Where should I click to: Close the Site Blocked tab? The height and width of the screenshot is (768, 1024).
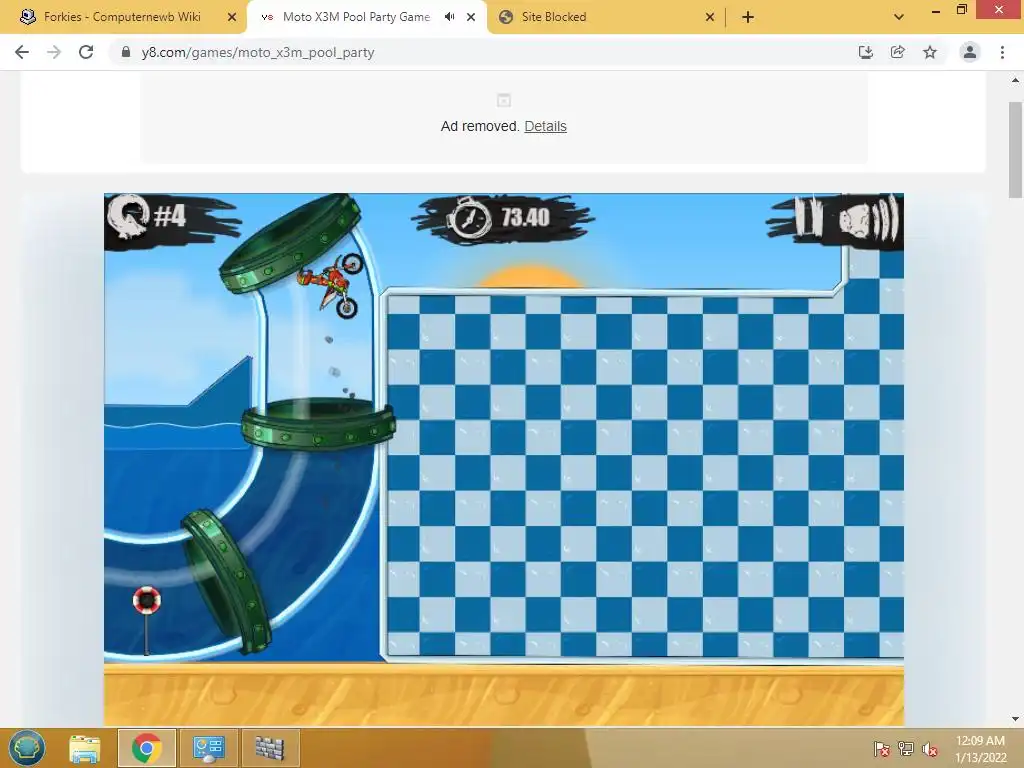coord(710,17)
